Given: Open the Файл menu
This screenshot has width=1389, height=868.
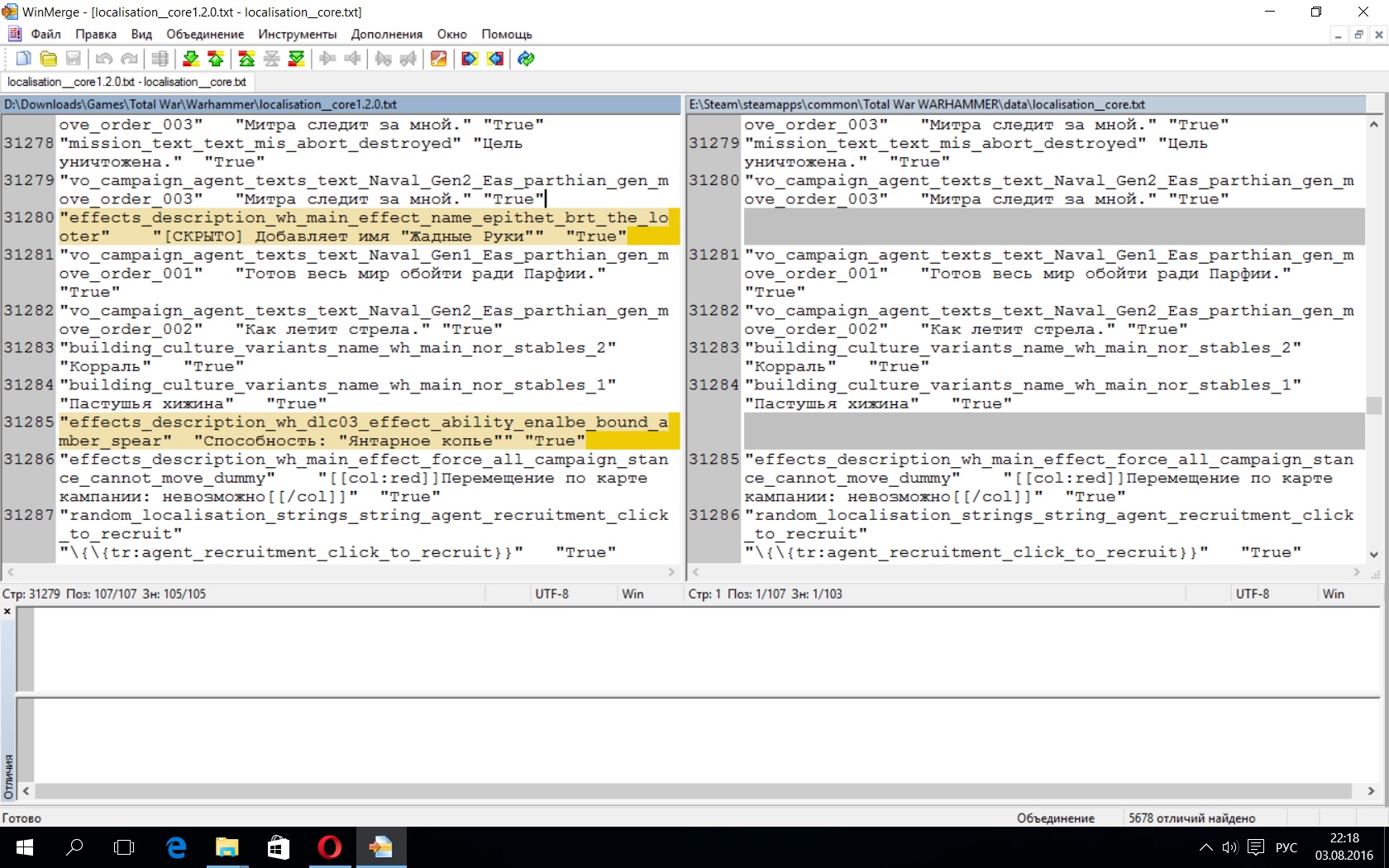Looking at the screenshot, I should pyautogui.click(x=46, y=34).
